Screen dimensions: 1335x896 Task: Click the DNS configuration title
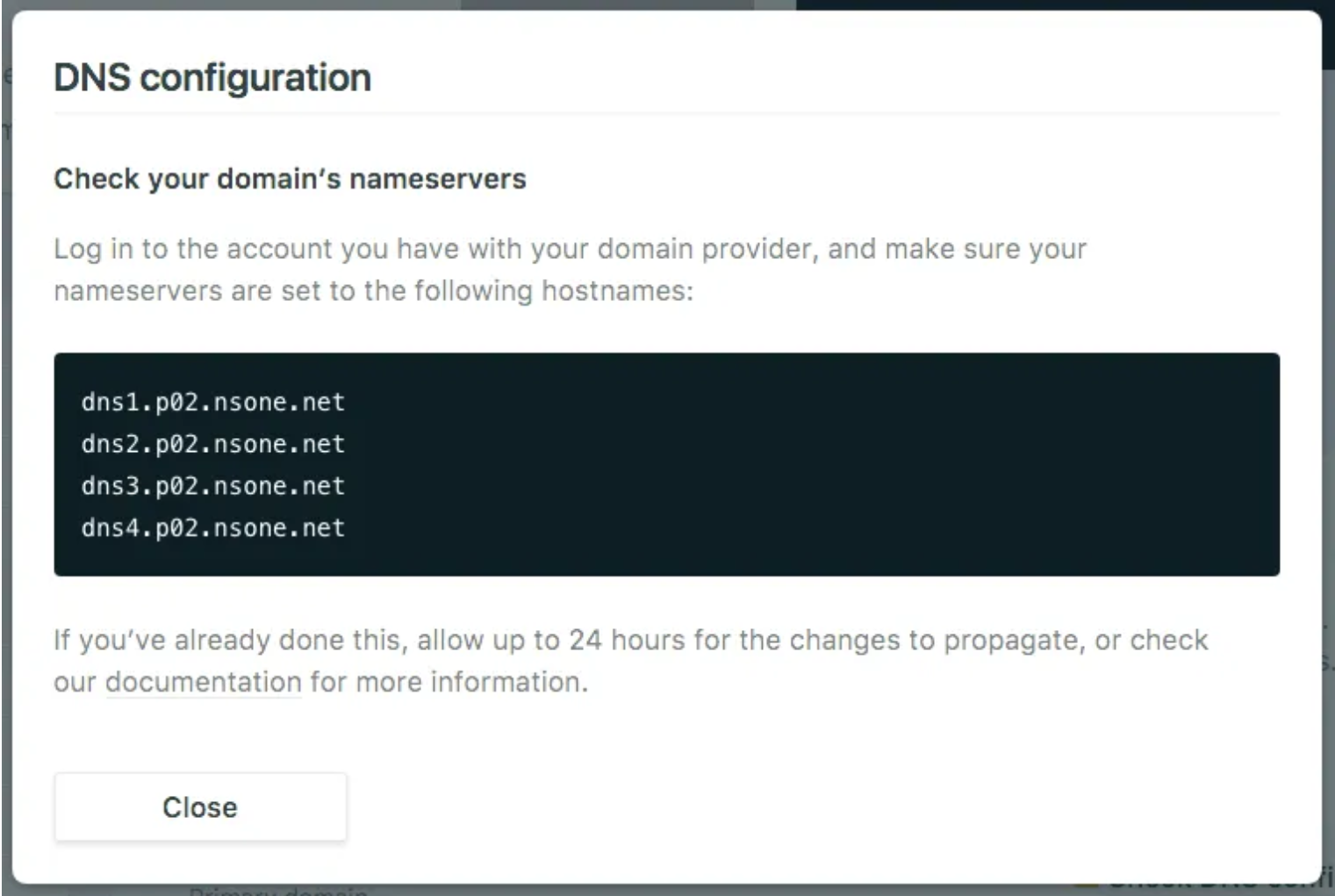pos(212,77)
